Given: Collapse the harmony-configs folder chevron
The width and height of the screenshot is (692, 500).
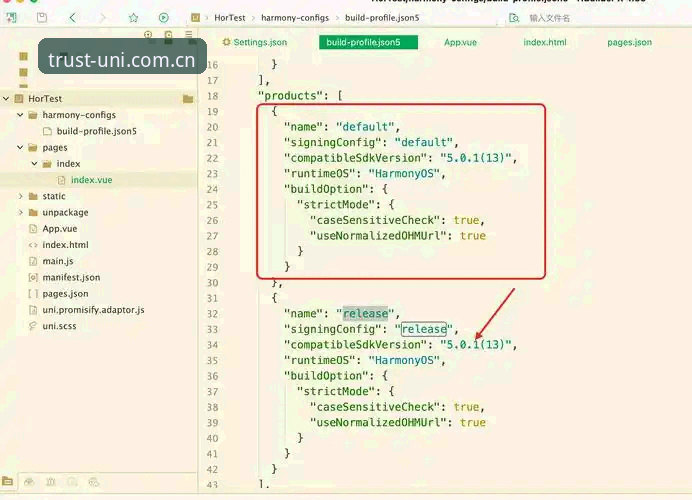Looking at the screenshot, I should tap(20, 115).
